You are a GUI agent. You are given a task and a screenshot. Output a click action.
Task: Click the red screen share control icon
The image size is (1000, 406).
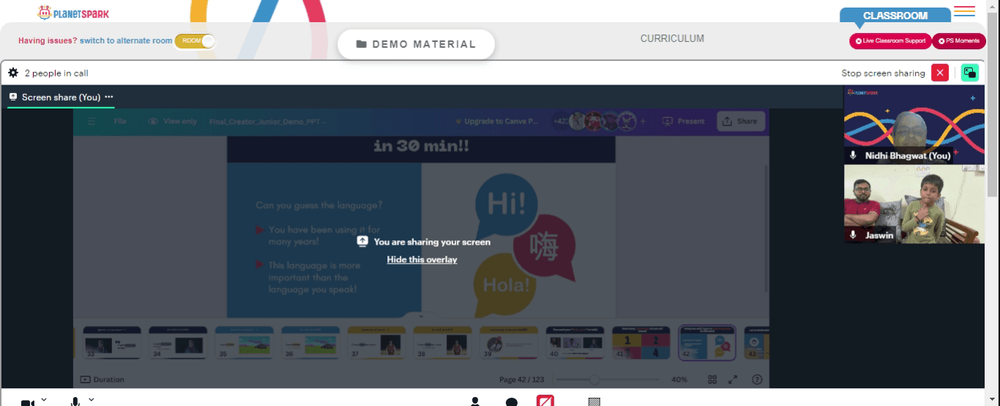click(x=545, y=401)
